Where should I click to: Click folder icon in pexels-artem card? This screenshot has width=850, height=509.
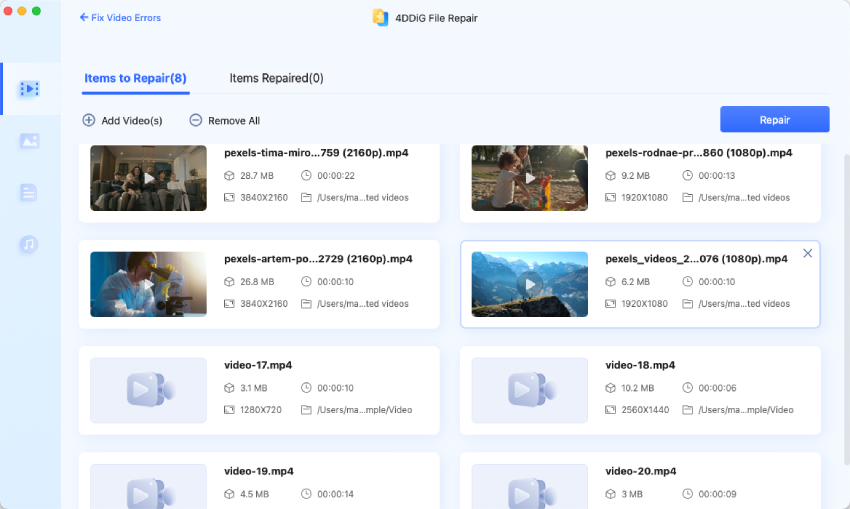pyautogui.click(x=306, y=304)
